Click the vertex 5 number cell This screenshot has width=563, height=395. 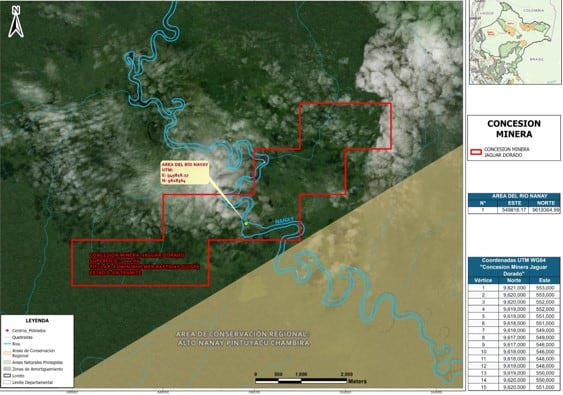[x=483, y=316]
